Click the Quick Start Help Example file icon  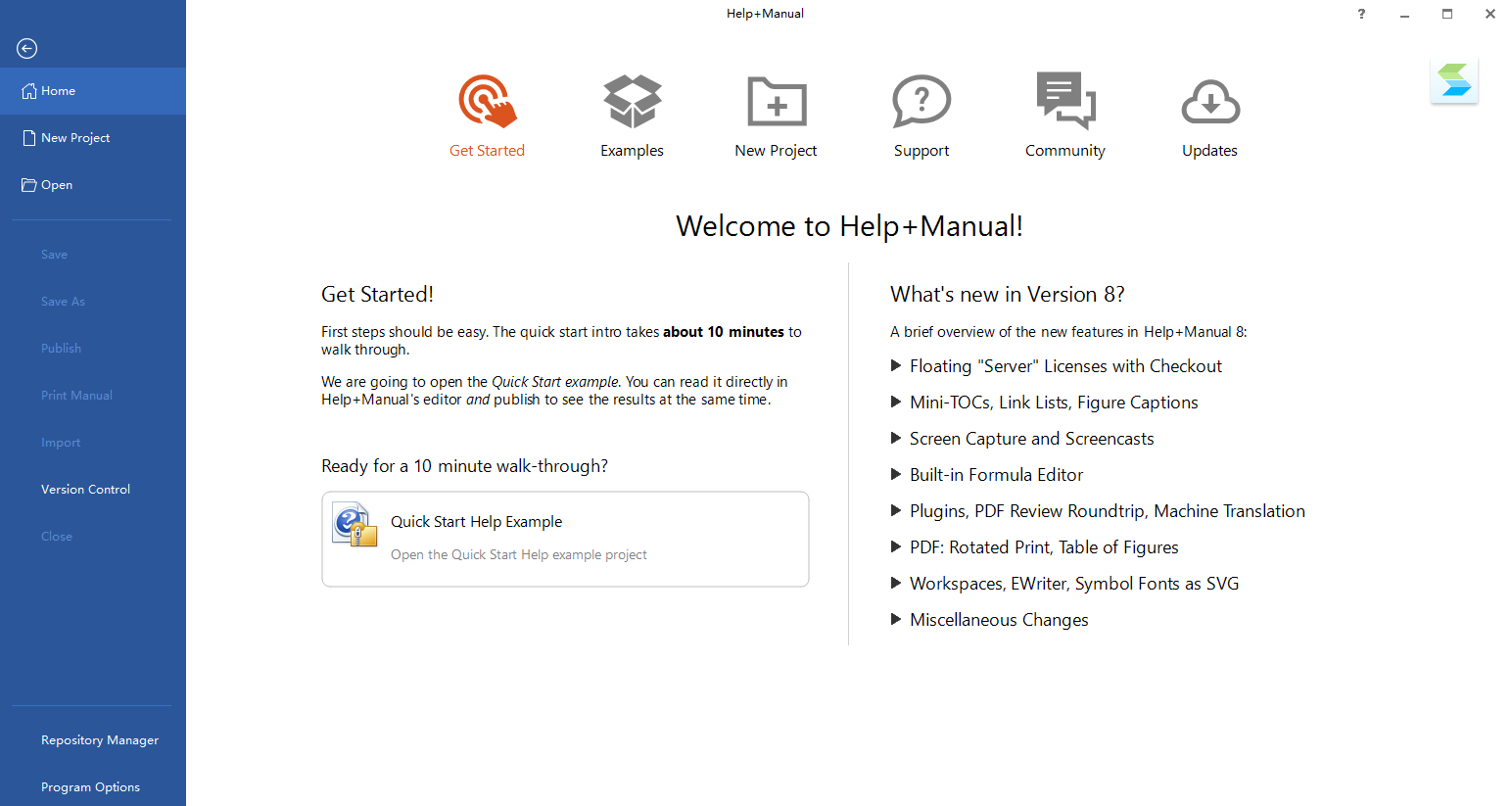[354, 524]
